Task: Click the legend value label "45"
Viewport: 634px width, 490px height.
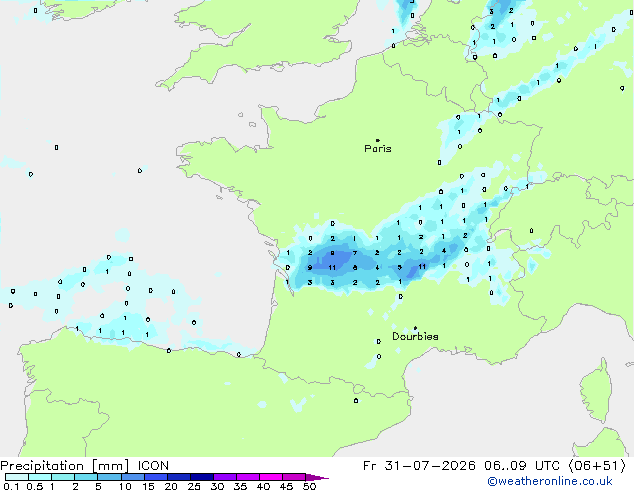Action: (286, 486)
